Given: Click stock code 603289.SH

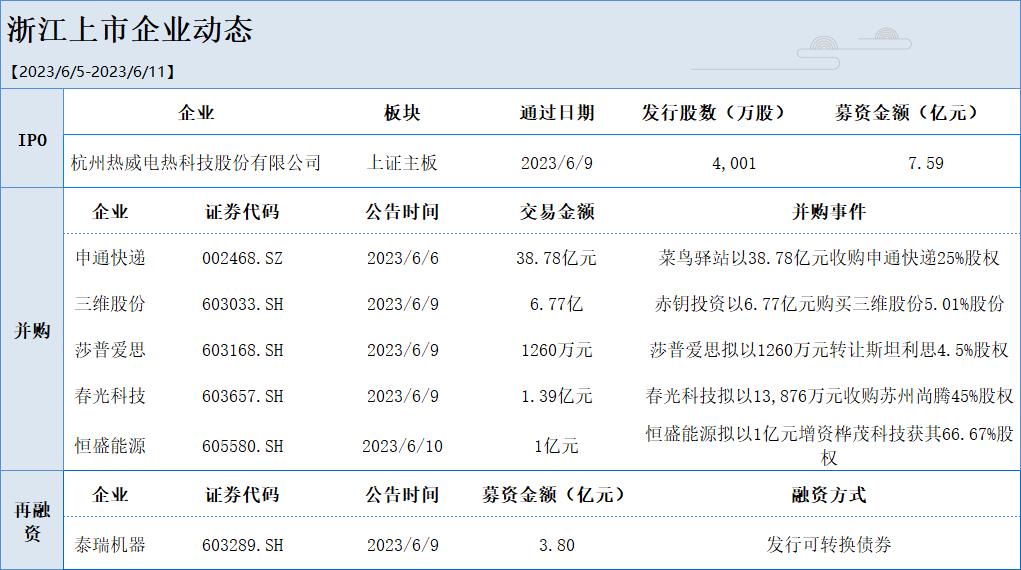Looking at the screenshot, I should 242,545.
